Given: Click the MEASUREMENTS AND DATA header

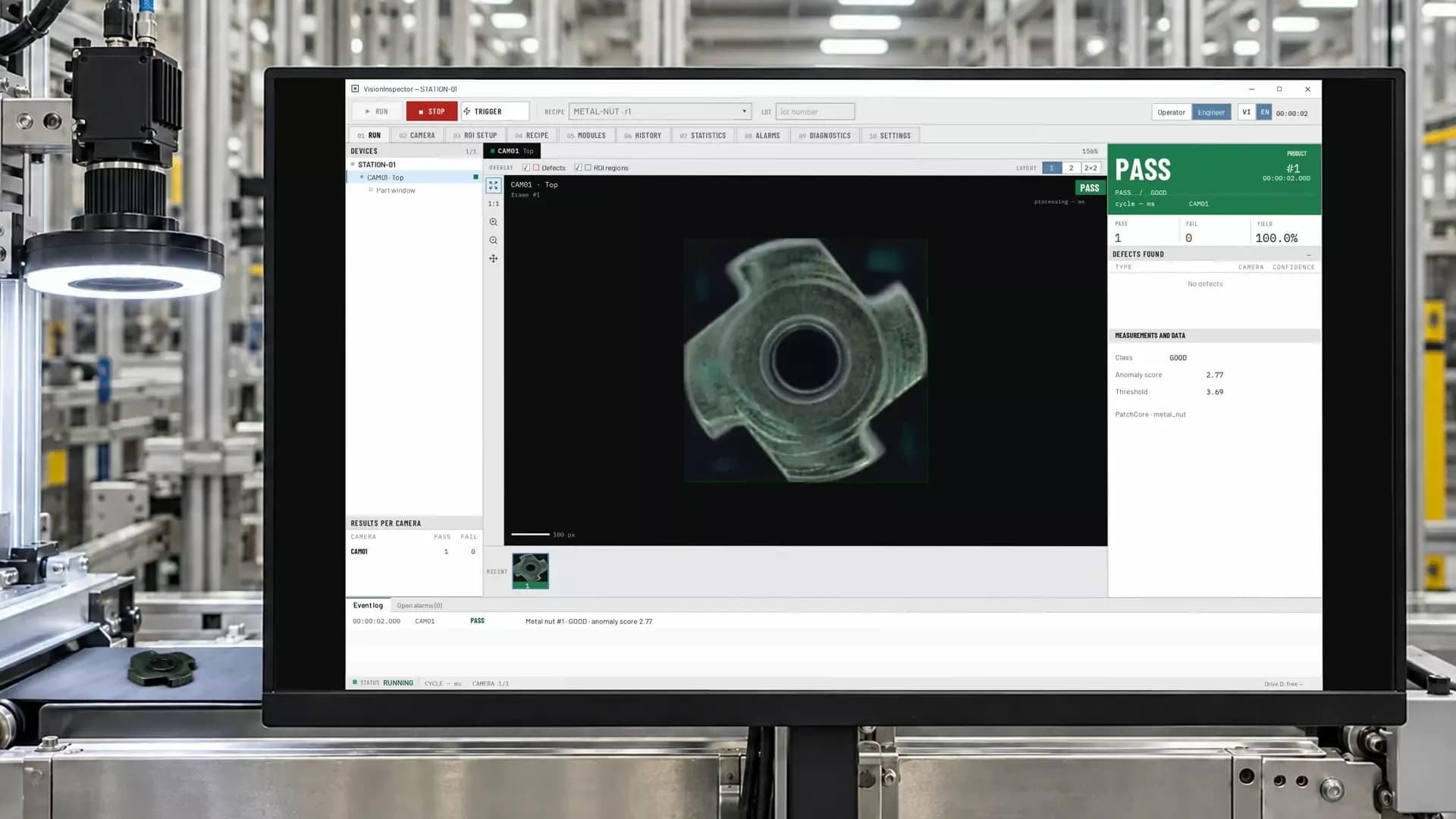Looking at the screenshot, I should click(1214, 335).
